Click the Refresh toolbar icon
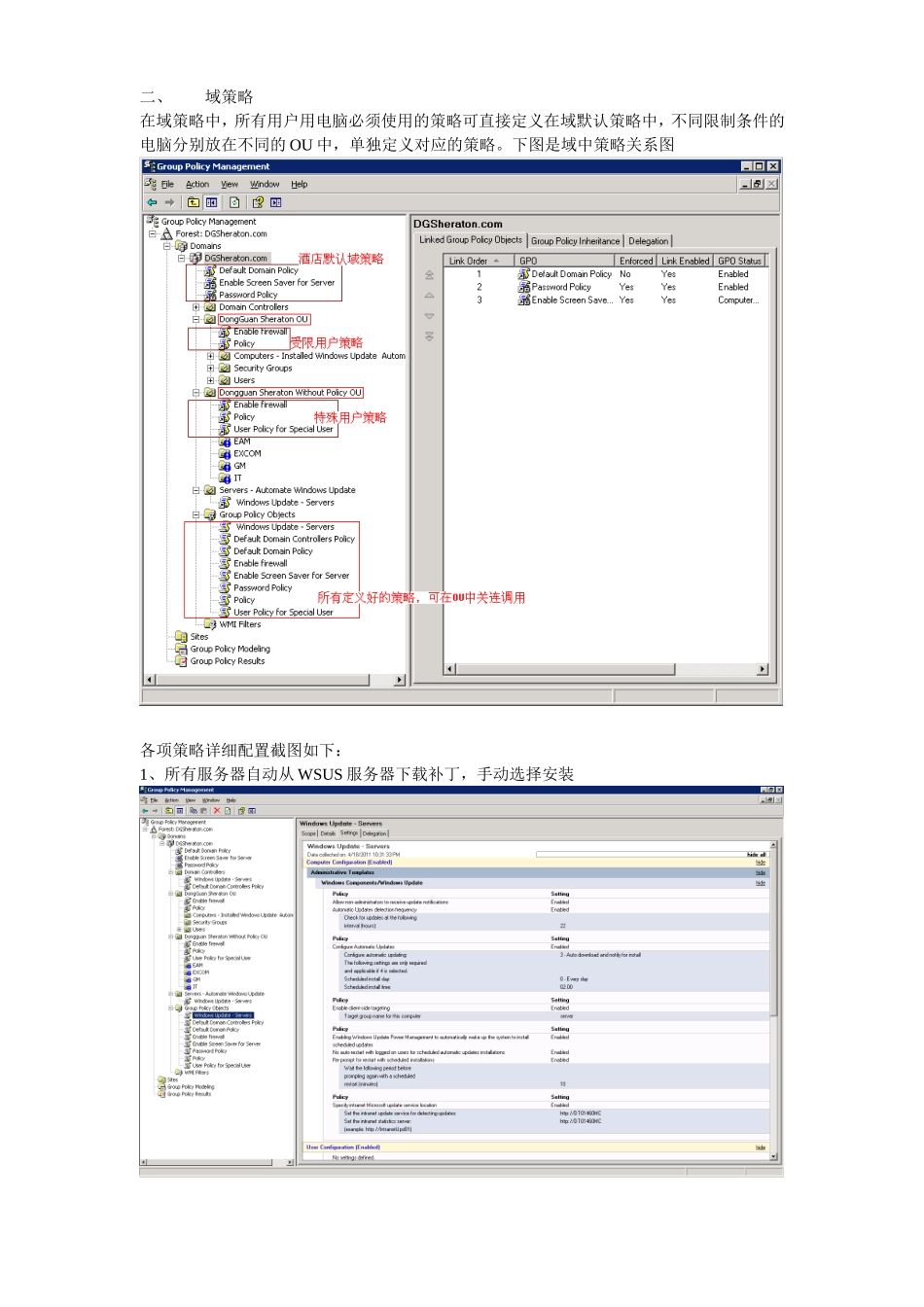 click(x=234, y=202)
